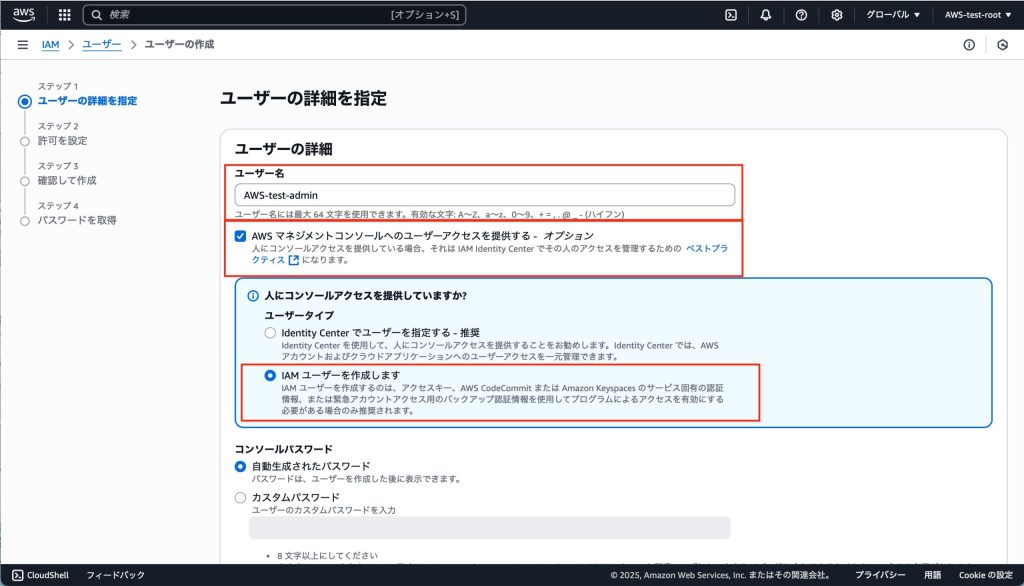
Task: Click CloudShell label in footer
Action: (48, 575)
